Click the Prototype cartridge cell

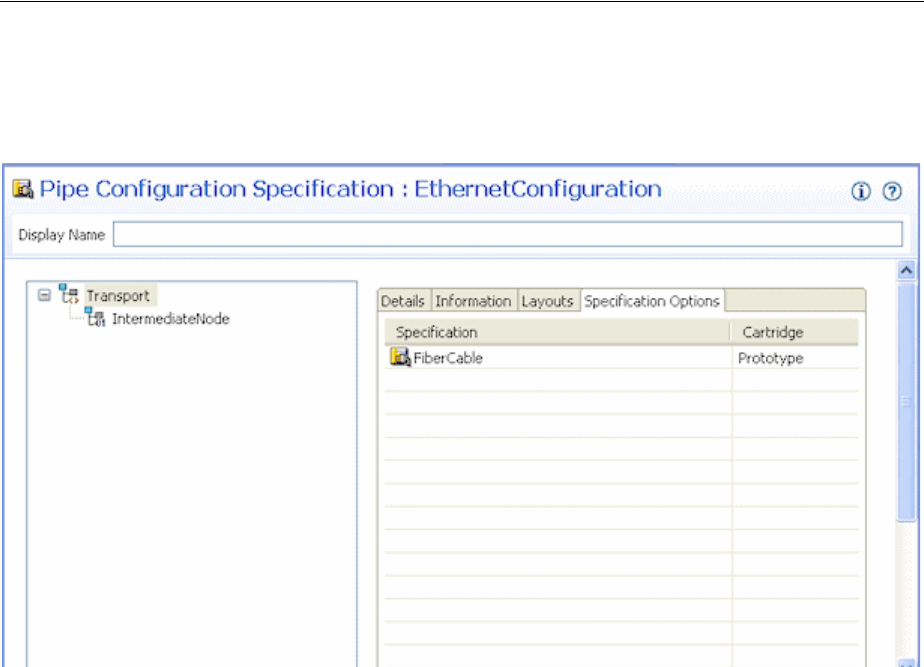pyautogui.click(x=771, y=358)
